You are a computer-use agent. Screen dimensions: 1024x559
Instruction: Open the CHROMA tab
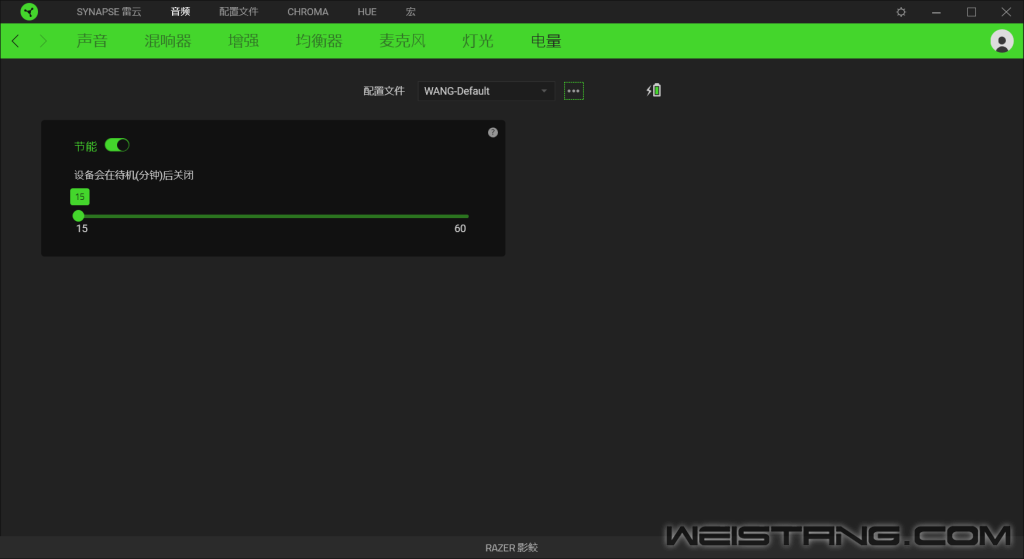pos(308,12)
